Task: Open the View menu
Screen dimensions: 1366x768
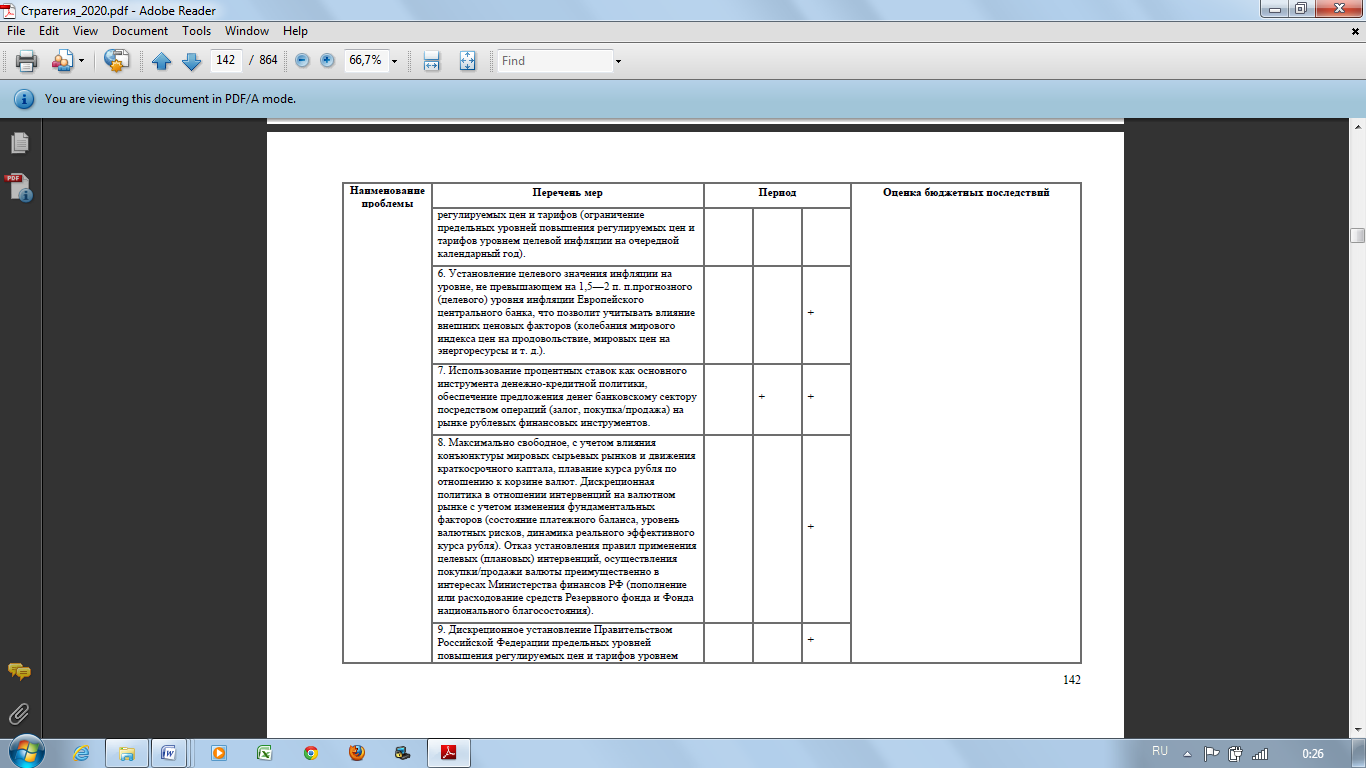Action: pyautogui.click(x=86, y=31)
